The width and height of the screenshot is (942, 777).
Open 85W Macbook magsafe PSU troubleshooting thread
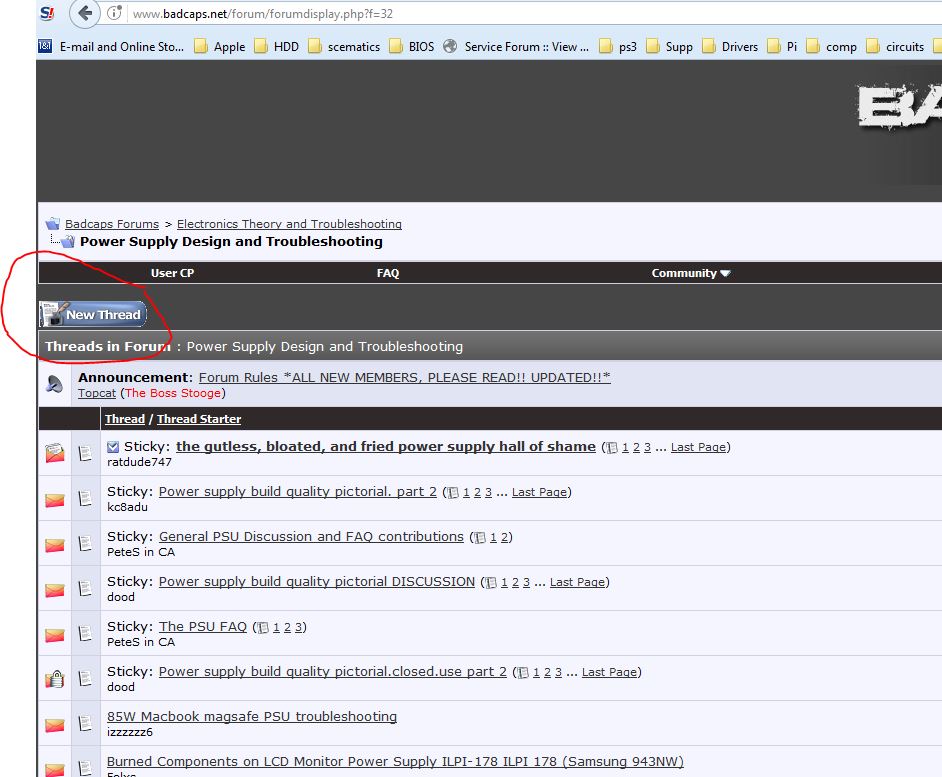pyautogui.click(x=252, y=716)
